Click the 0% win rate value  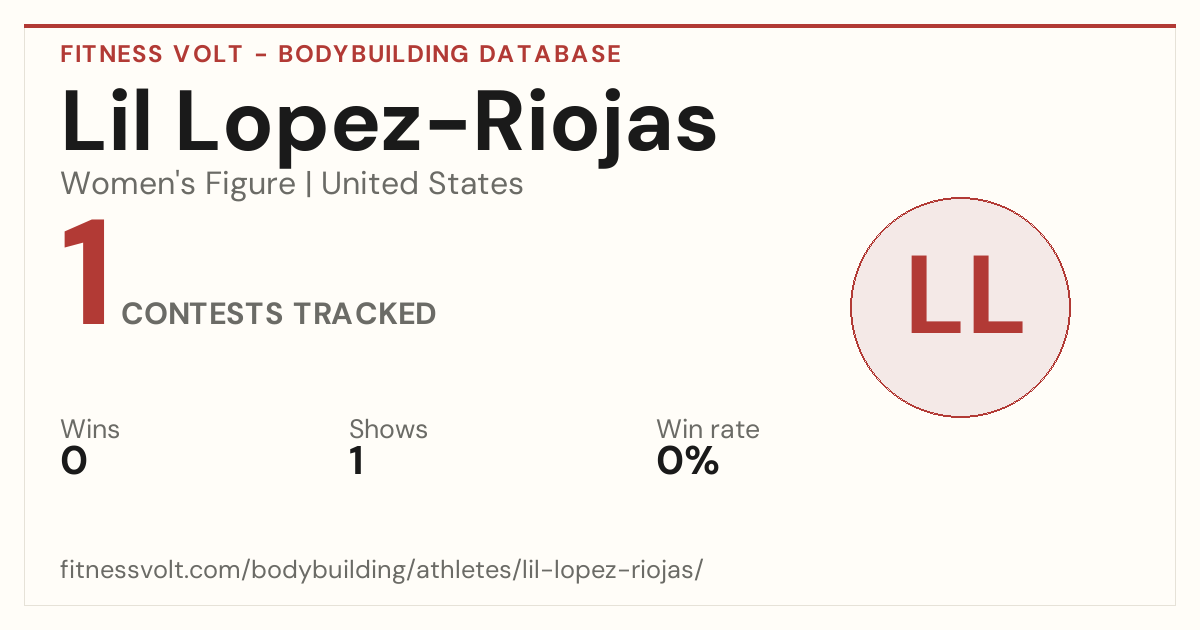(x=688, y=461)
